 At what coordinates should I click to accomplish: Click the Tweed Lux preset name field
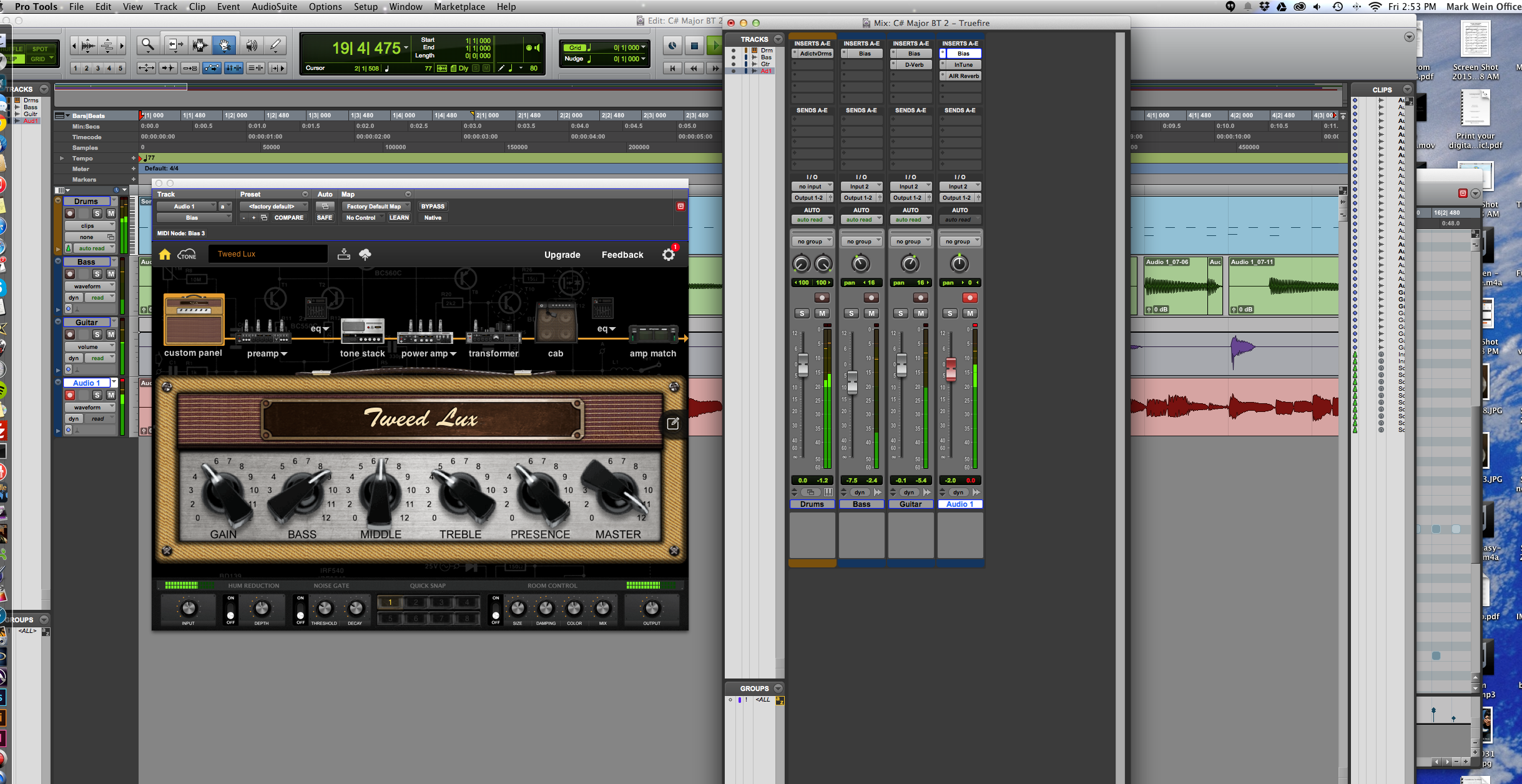click(268, 254)
